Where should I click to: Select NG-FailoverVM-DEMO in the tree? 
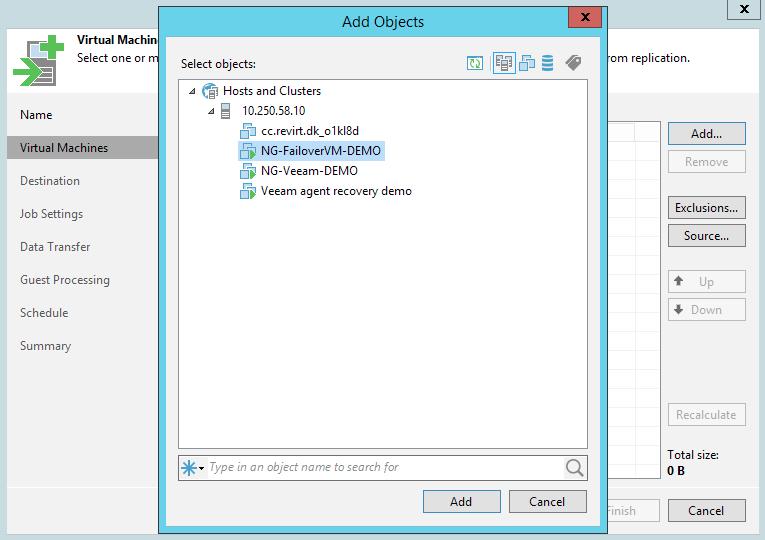321,151
